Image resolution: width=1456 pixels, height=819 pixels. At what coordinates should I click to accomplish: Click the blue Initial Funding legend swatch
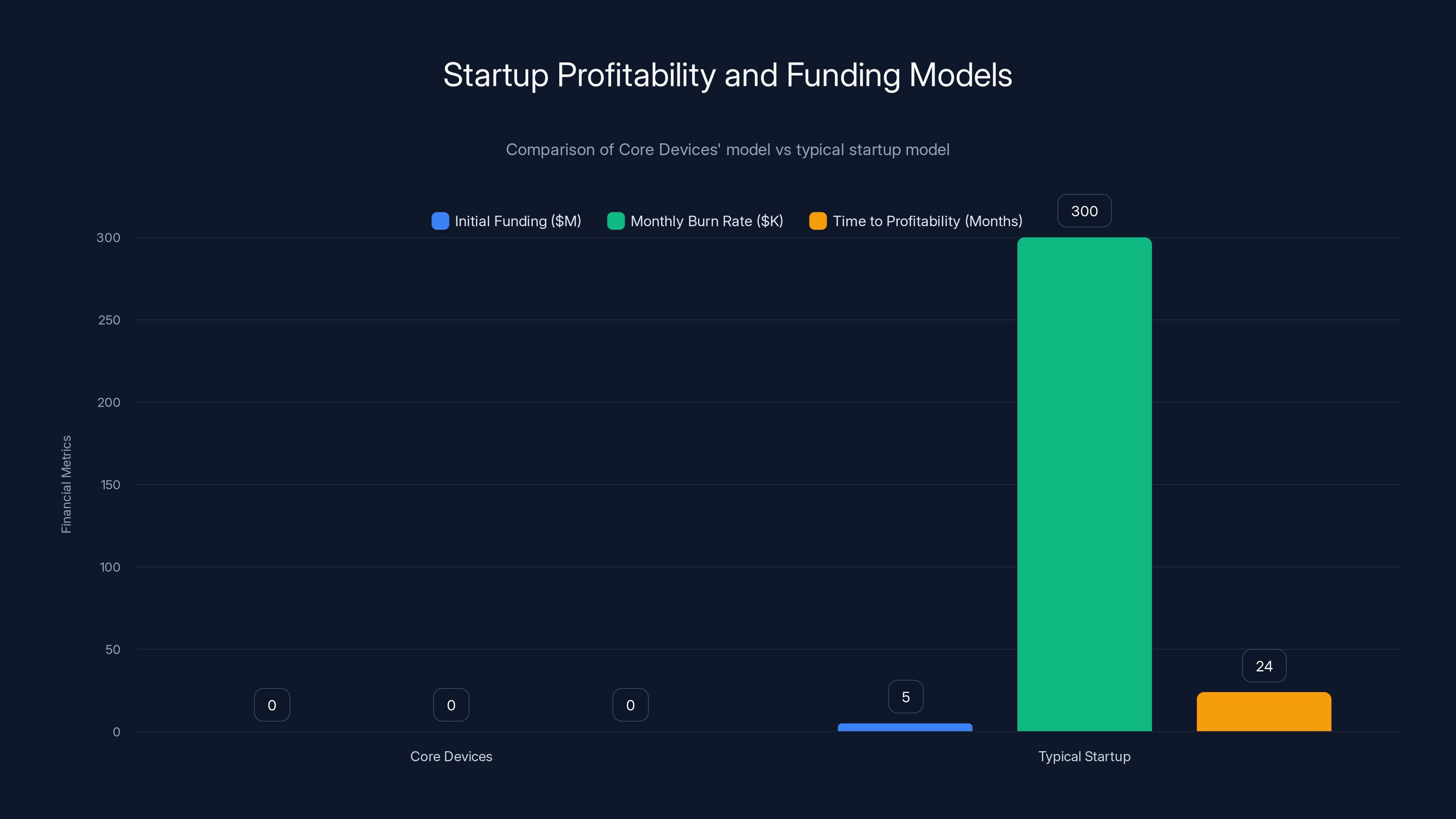click(x=440, y=221)
